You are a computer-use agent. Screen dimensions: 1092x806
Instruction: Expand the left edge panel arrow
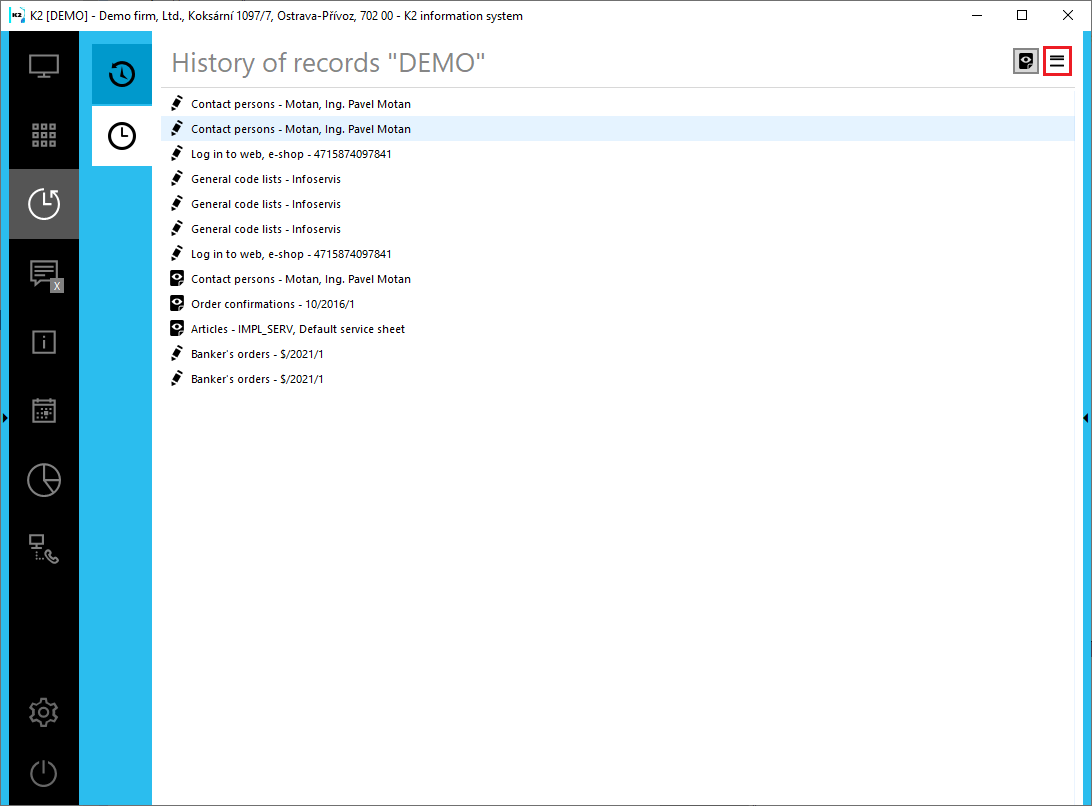pos(5,418)
